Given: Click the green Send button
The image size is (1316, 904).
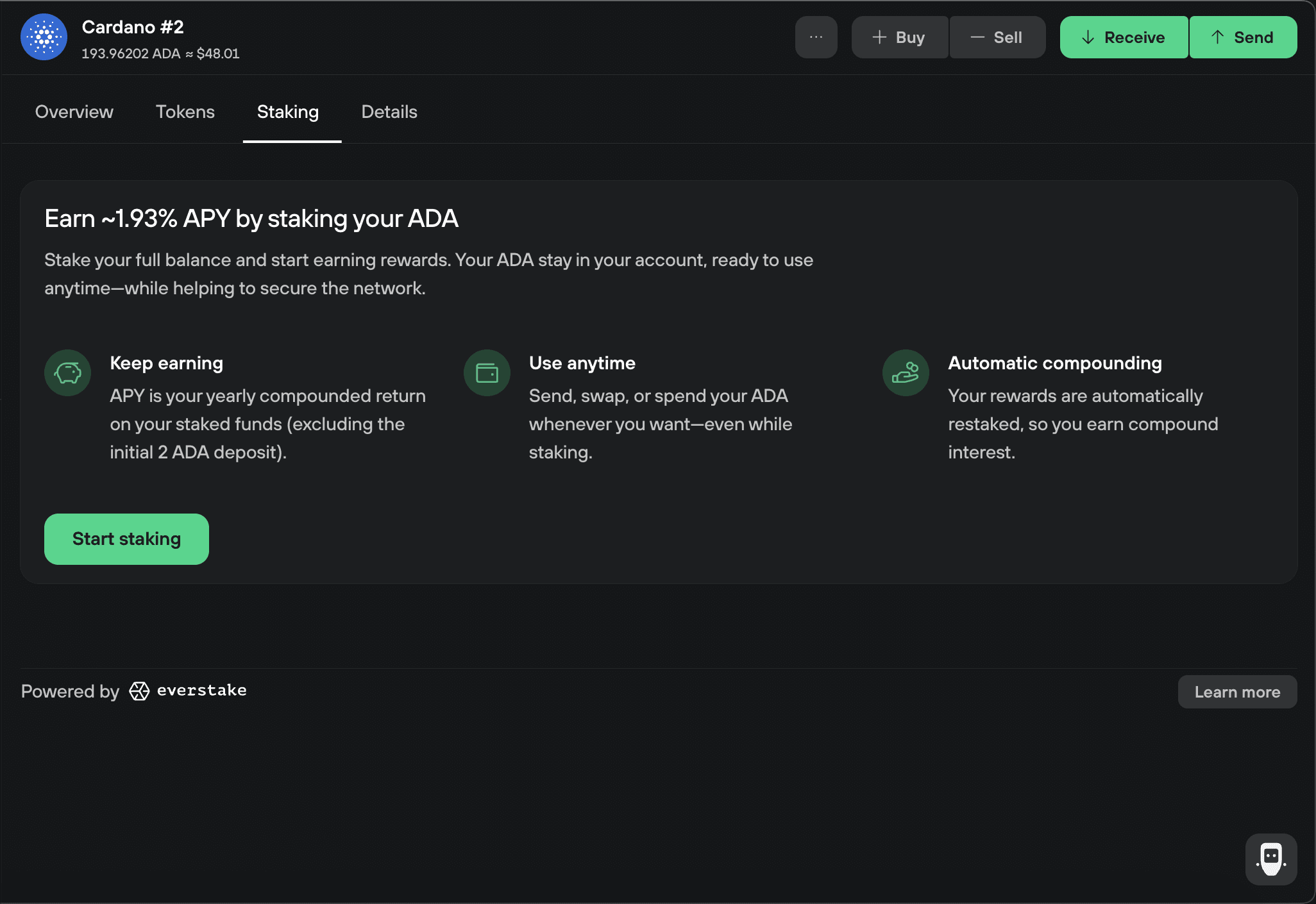Looking at the screenshot, I should click(1243, 37).
